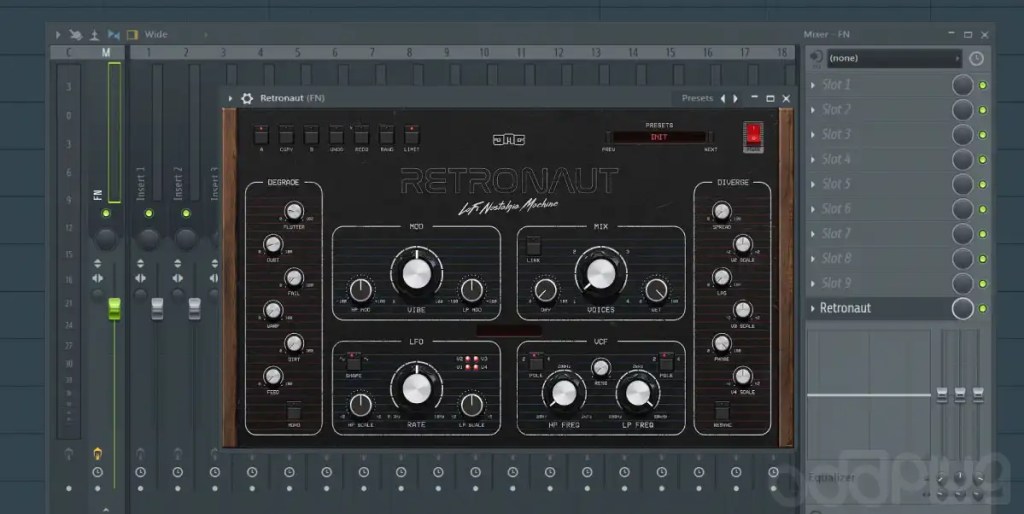Toggle the red power switch
The width and height of the screenshot is (1024, 514).
[753, 135]
